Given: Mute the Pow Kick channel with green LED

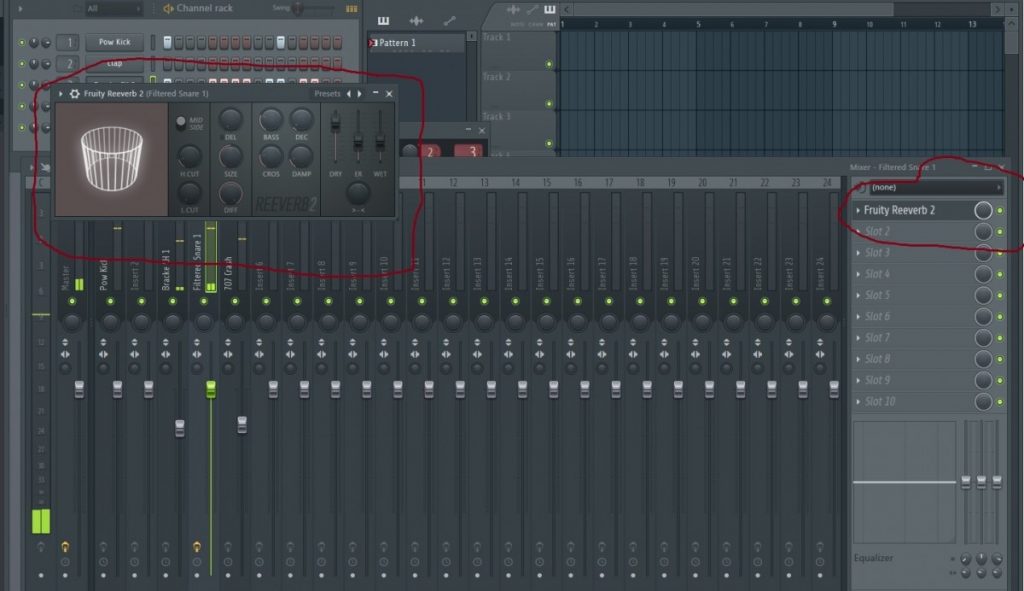Looking at the screenshot, I should pos(22,42).
